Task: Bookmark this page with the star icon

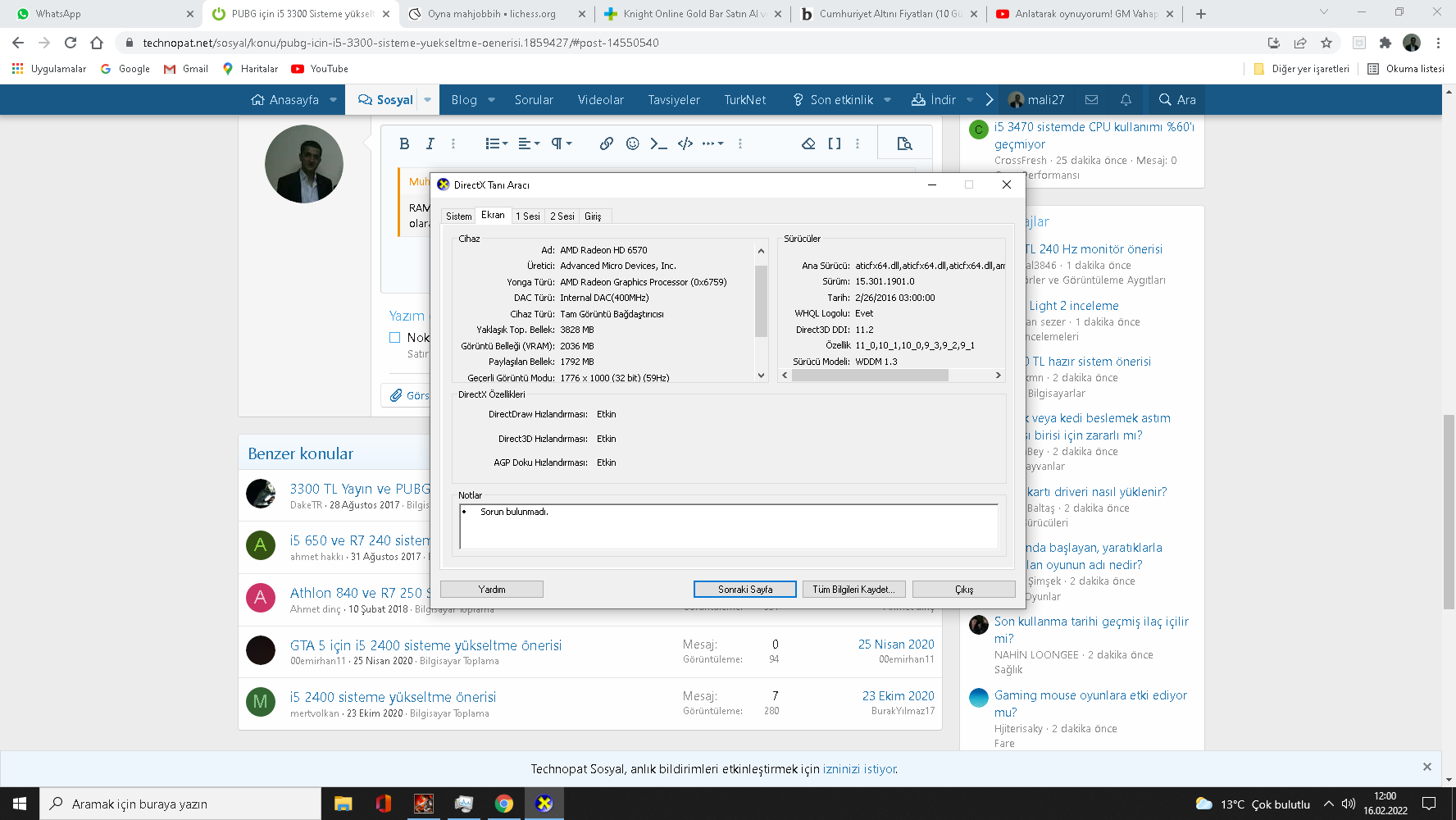Action: click(1326, 43)
